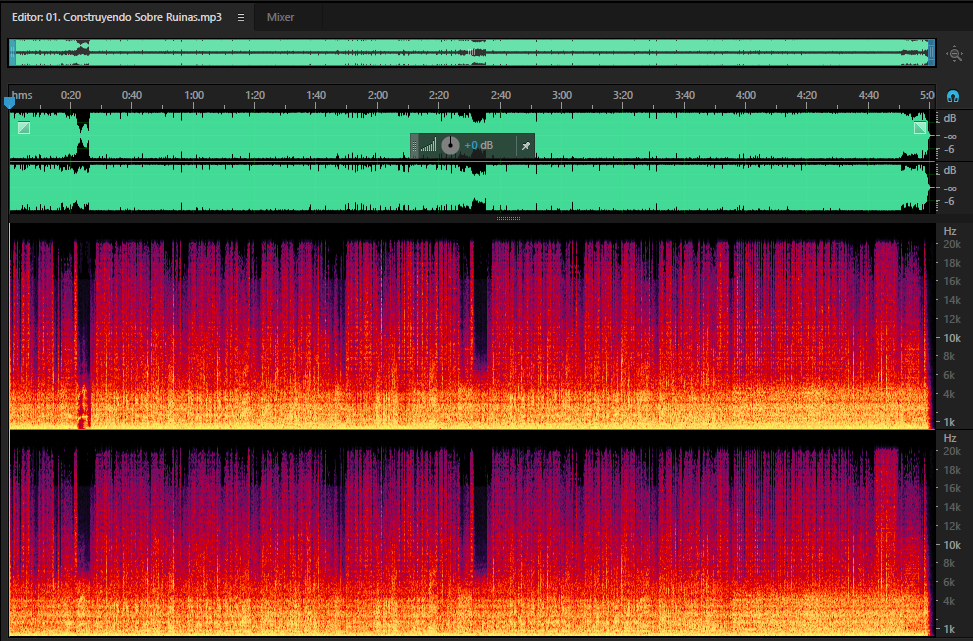The height and width of the screenshot is (641, 973).
Task: Open the Editor panel menu icon
Action: tap(241, 17)
